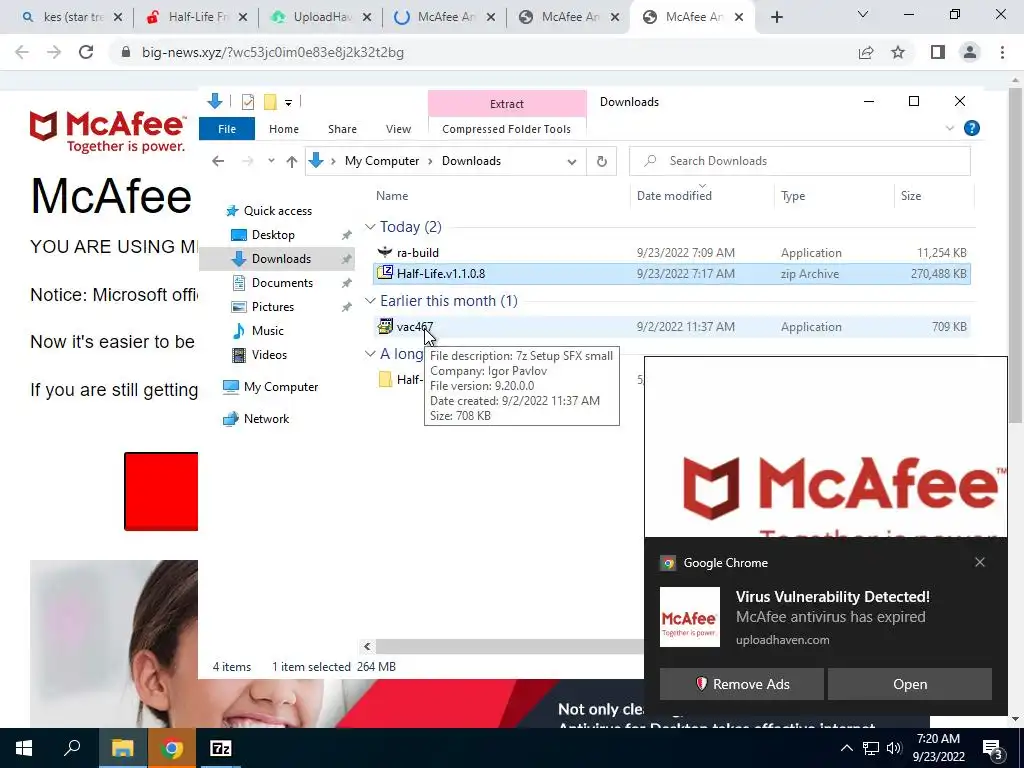The width and height of the screenshot is (1024, 768).
Task: Open Customize Quick Access Toolbar dropdown
Action: point(288,103)
